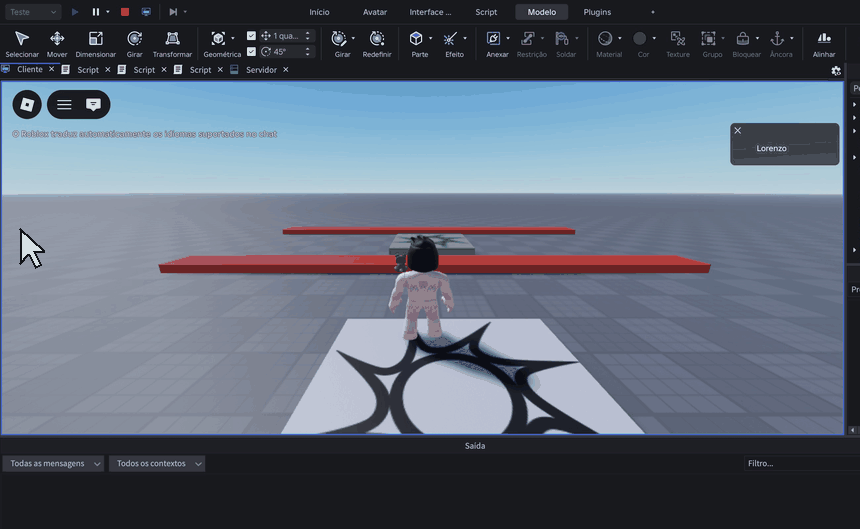The image size is (860, 529).
Task: Close the Servidor document tab
Action: [x=286, y=70]
